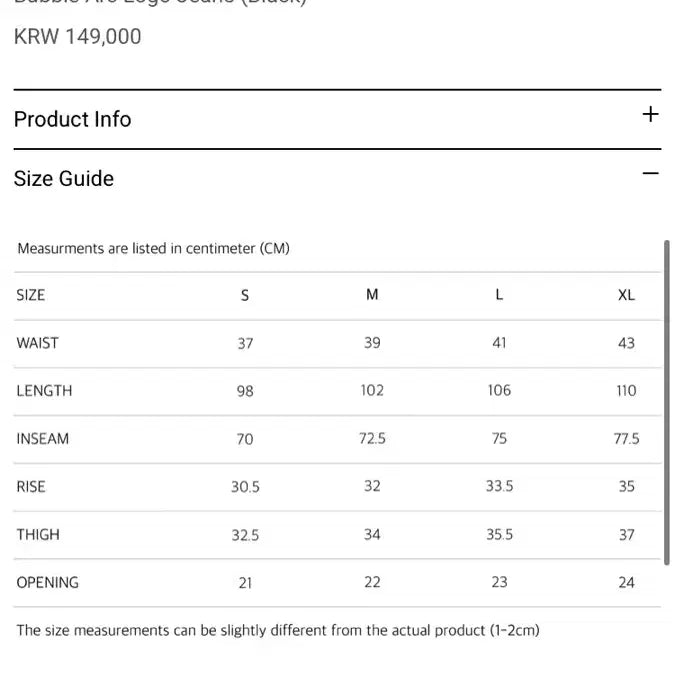Click the INSEAM row label

(43, 439)
